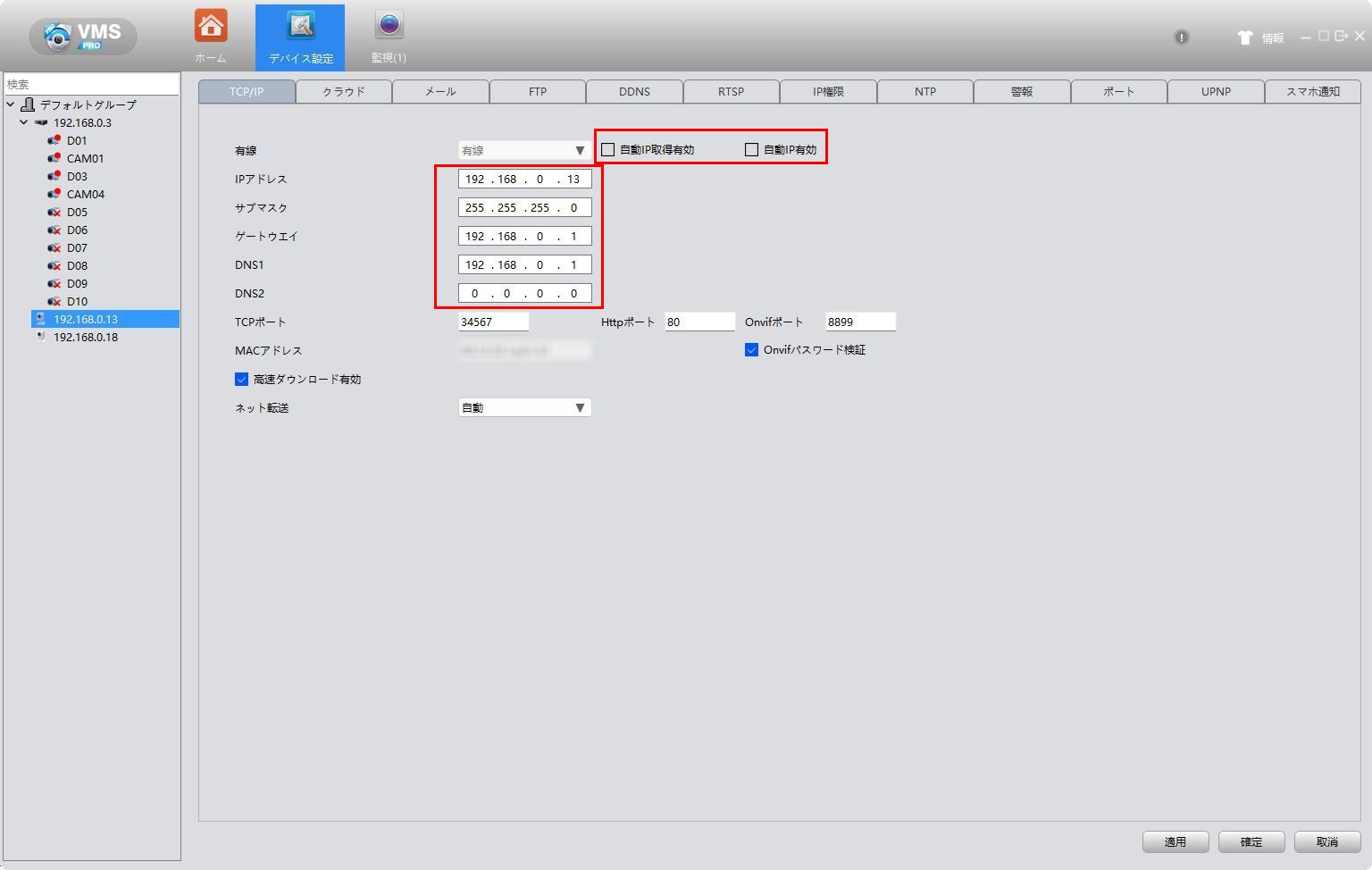Collapse the デフォルトグループ tree group
This screenshot has height=870, width=1372.
tap(11, 105)
